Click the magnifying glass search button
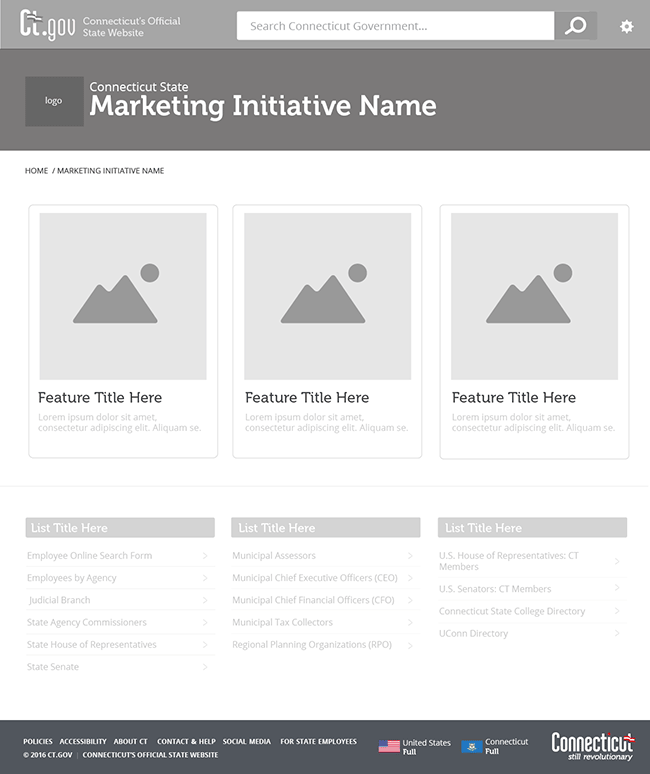Image resolution: width=650 pixels, height=774 pixels. point(575,26)
